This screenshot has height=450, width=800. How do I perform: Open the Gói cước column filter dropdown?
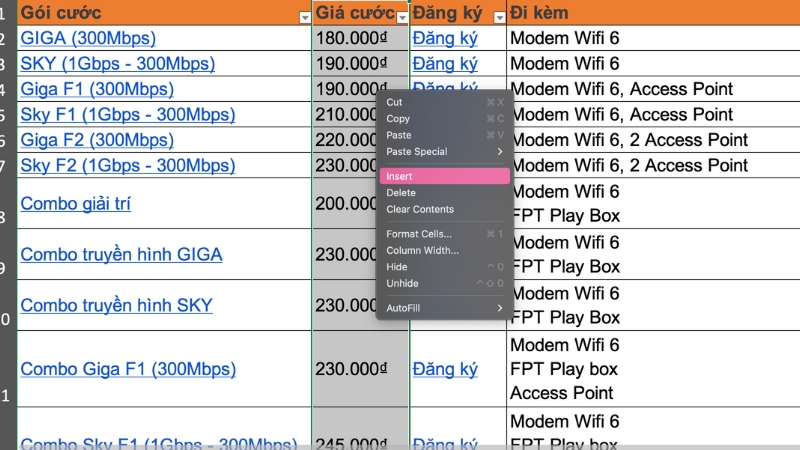[305, 17]
